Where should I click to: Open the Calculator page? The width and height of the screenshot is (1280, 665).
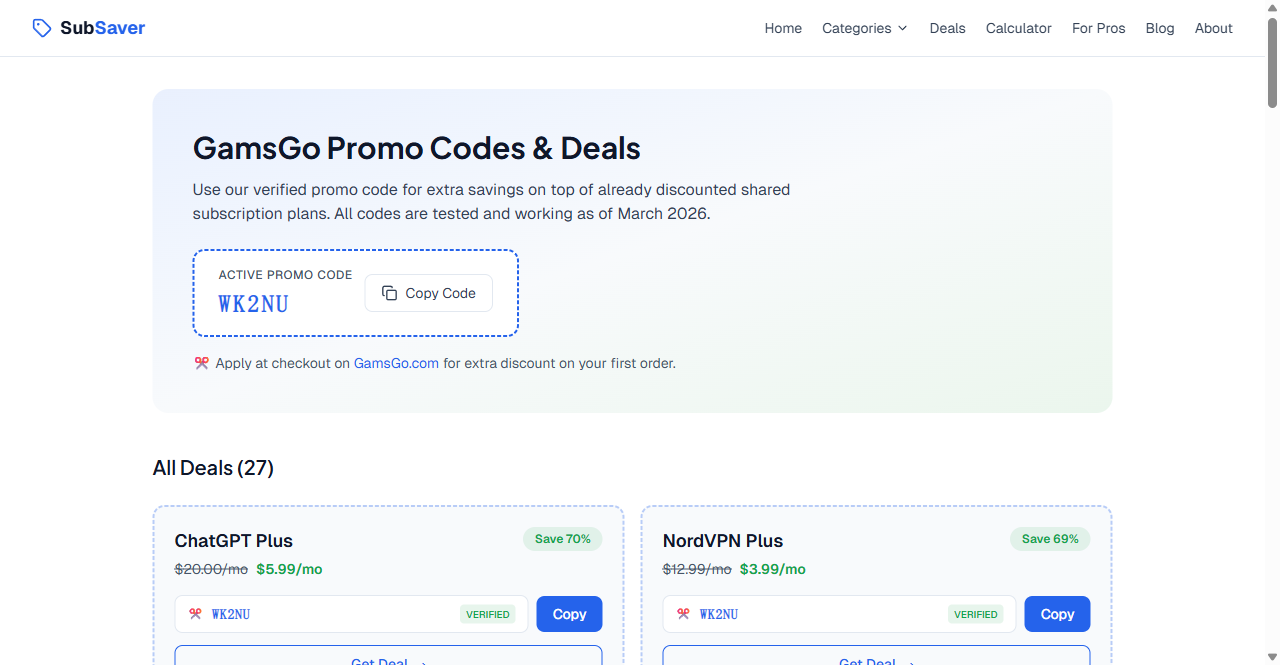pyautogui.click(x=1018, y=28)
